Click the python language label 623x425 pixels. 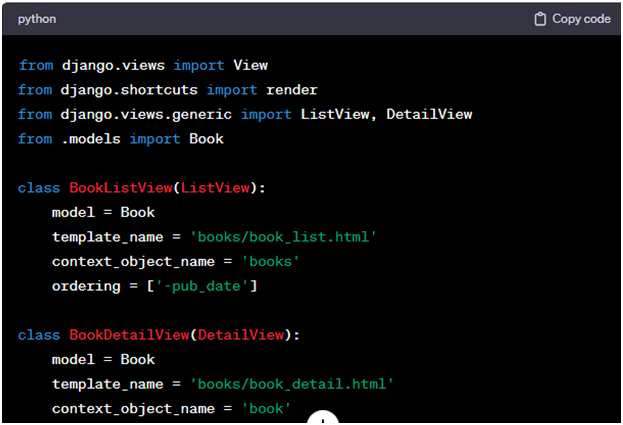[x=37, y=19]
